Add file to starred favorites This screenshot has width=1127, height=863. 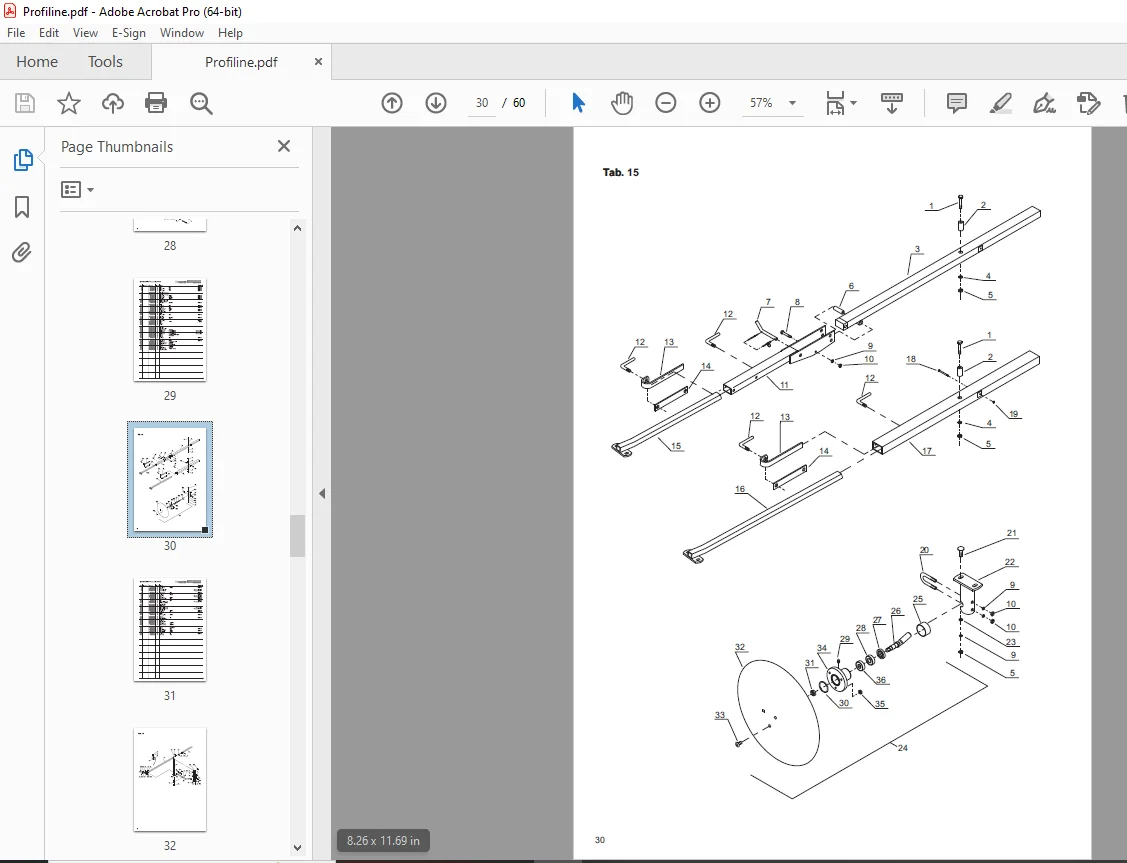pos(69,103)
